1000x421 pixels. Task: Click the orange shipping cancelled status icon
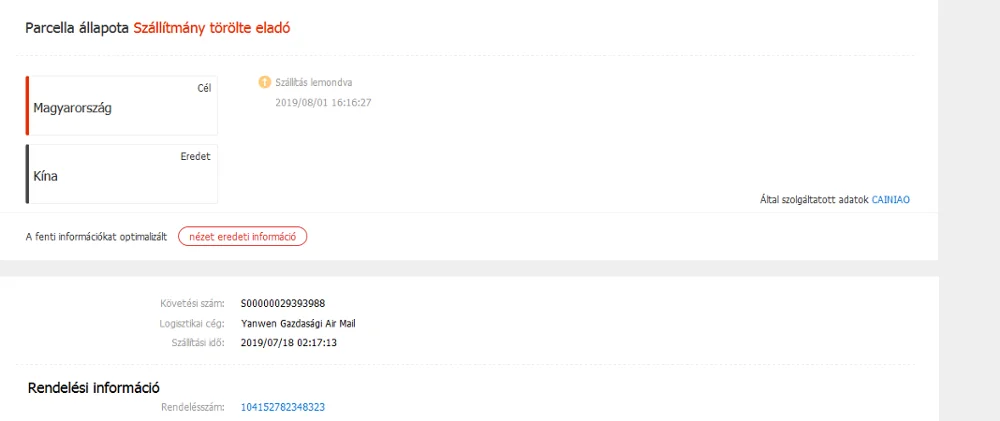(x=265, y=82)
